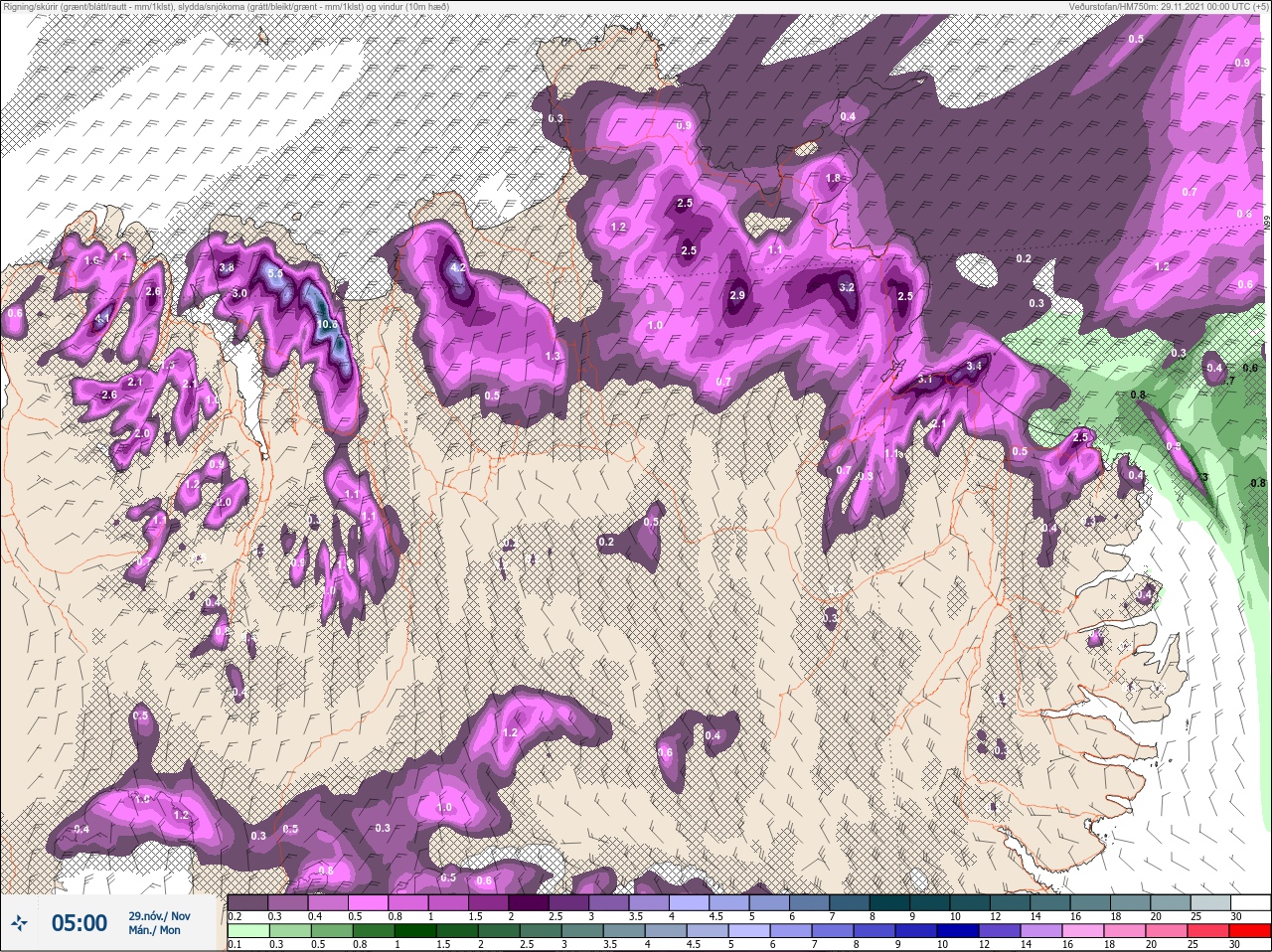Click the Rigning/skúrir map title text
The image size is (1272, 952).
(x=225, y=7)
